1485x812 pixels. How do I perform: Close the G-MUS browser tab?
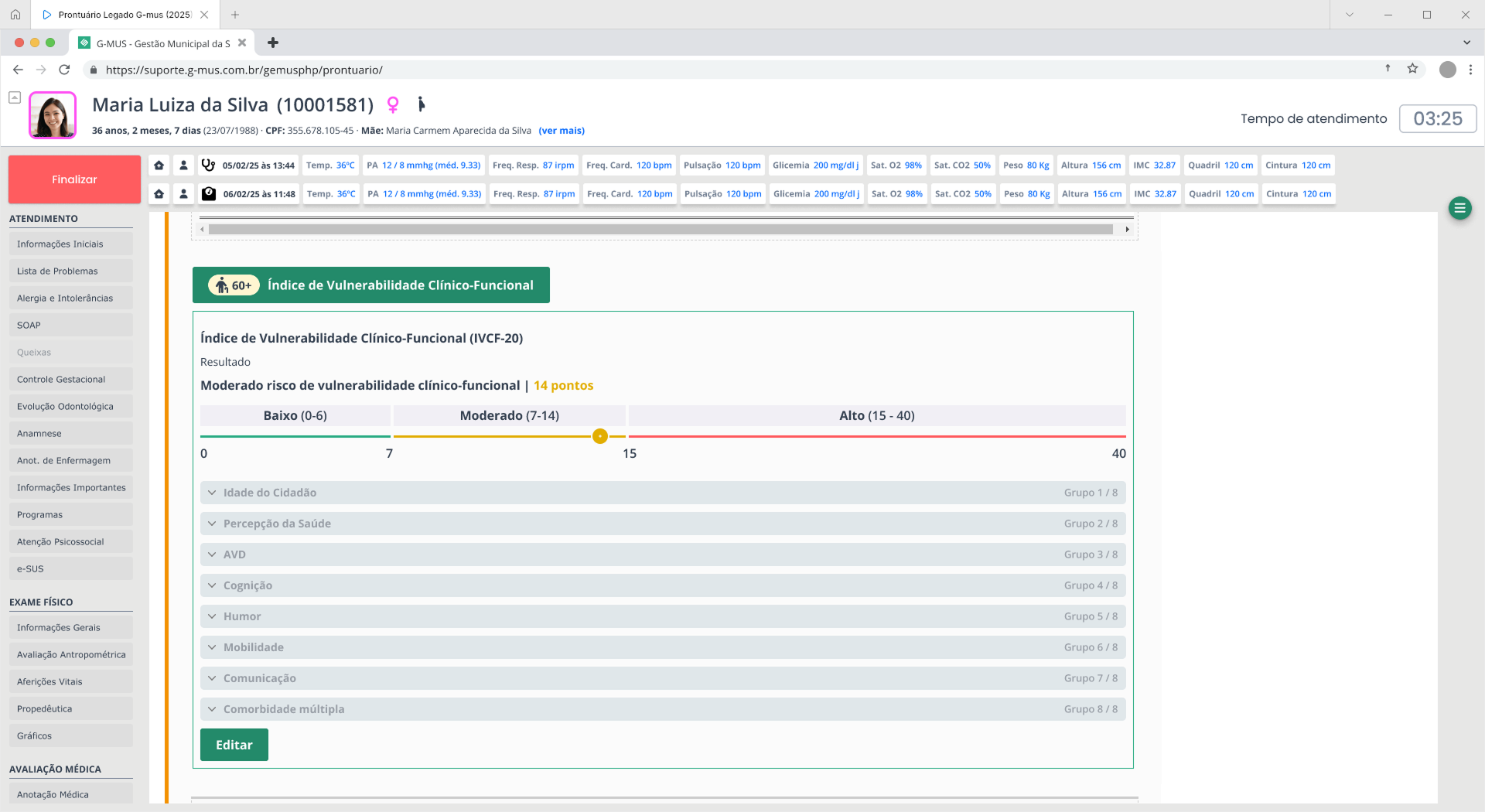tap(242, 43)
